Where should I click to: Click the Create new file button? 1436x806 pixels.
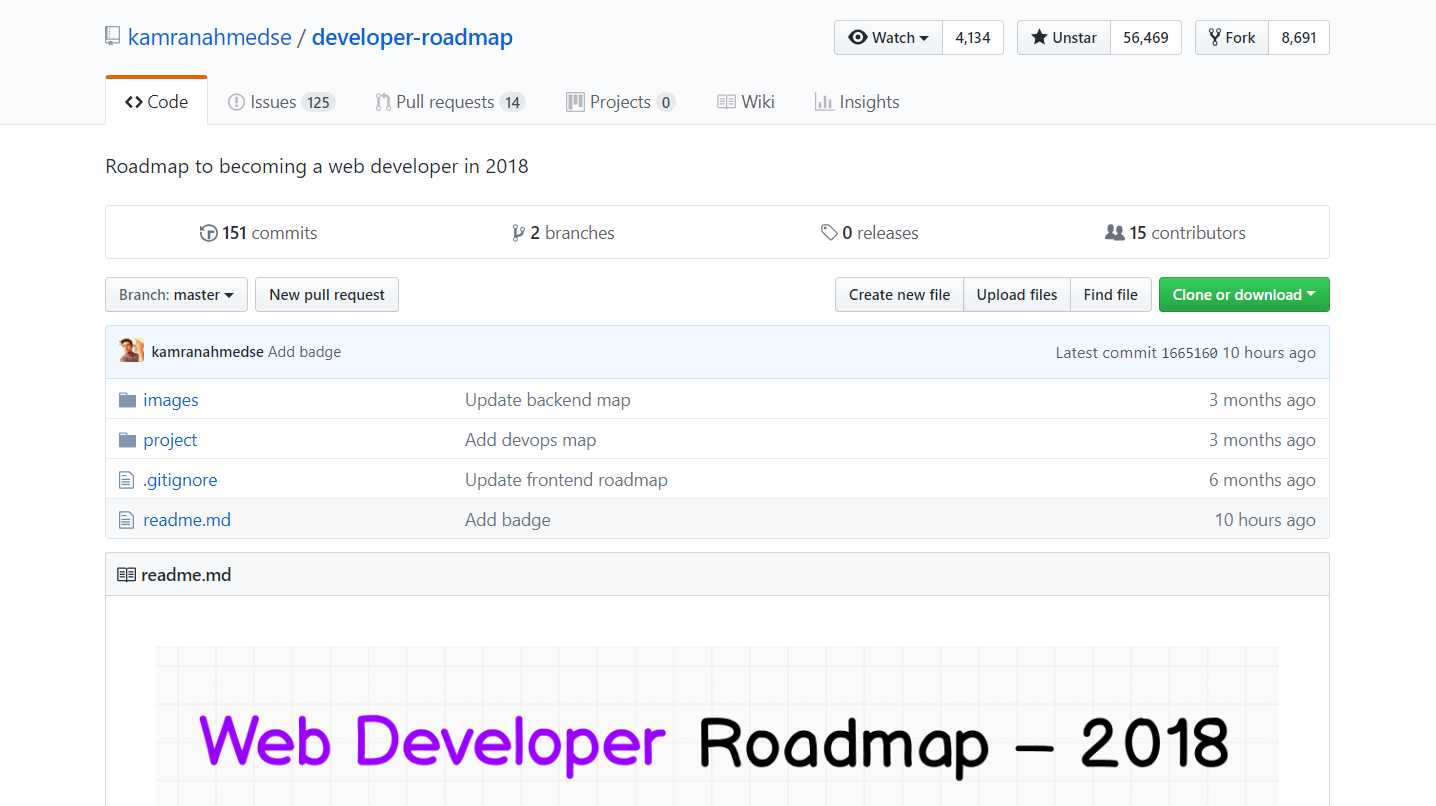point(899,295)
